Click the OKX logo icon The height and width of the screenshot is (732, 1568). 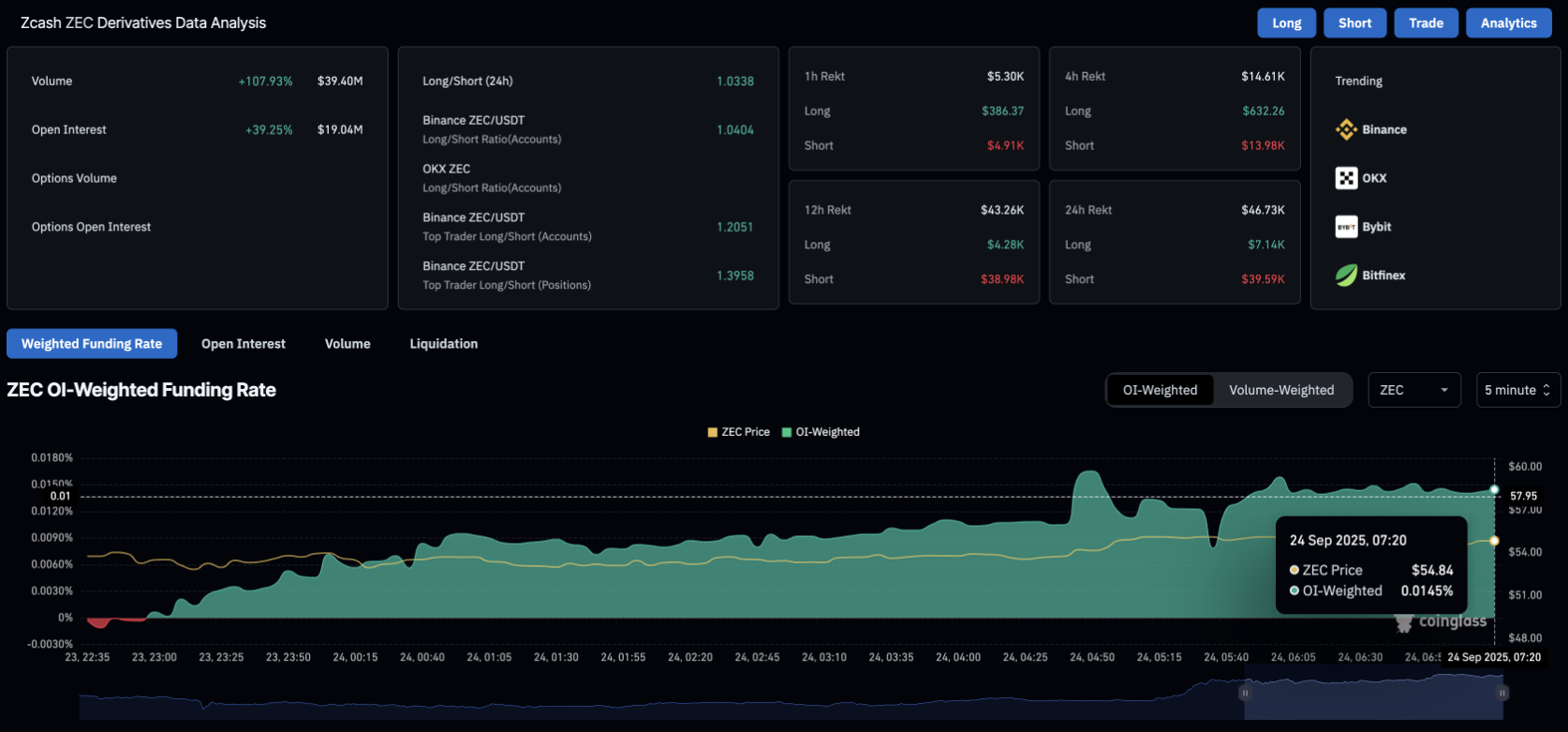pos(1346,178)
